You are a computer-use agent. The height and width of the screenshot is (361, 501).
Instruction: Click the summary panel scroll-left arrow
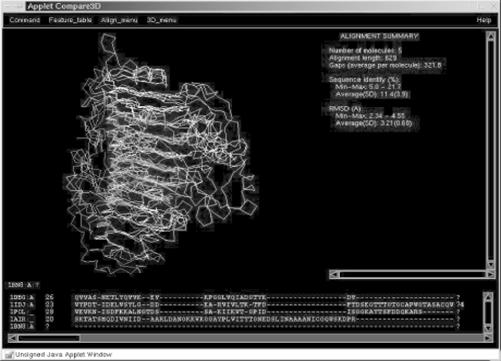334,274
